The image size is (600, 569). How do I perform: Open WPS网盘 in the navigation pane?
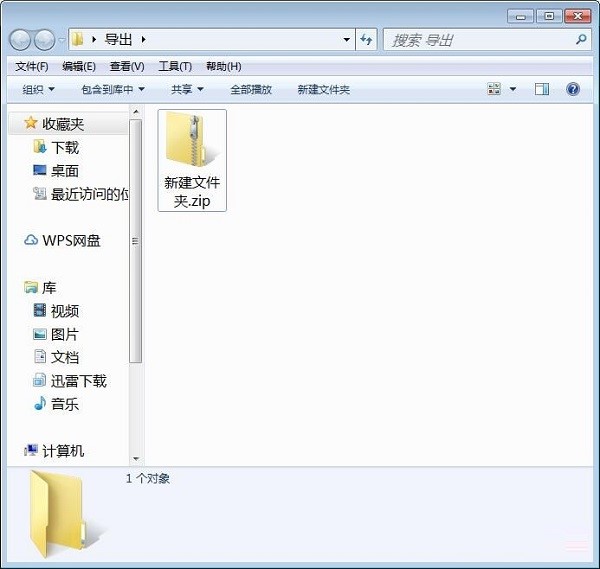point(71,241)
